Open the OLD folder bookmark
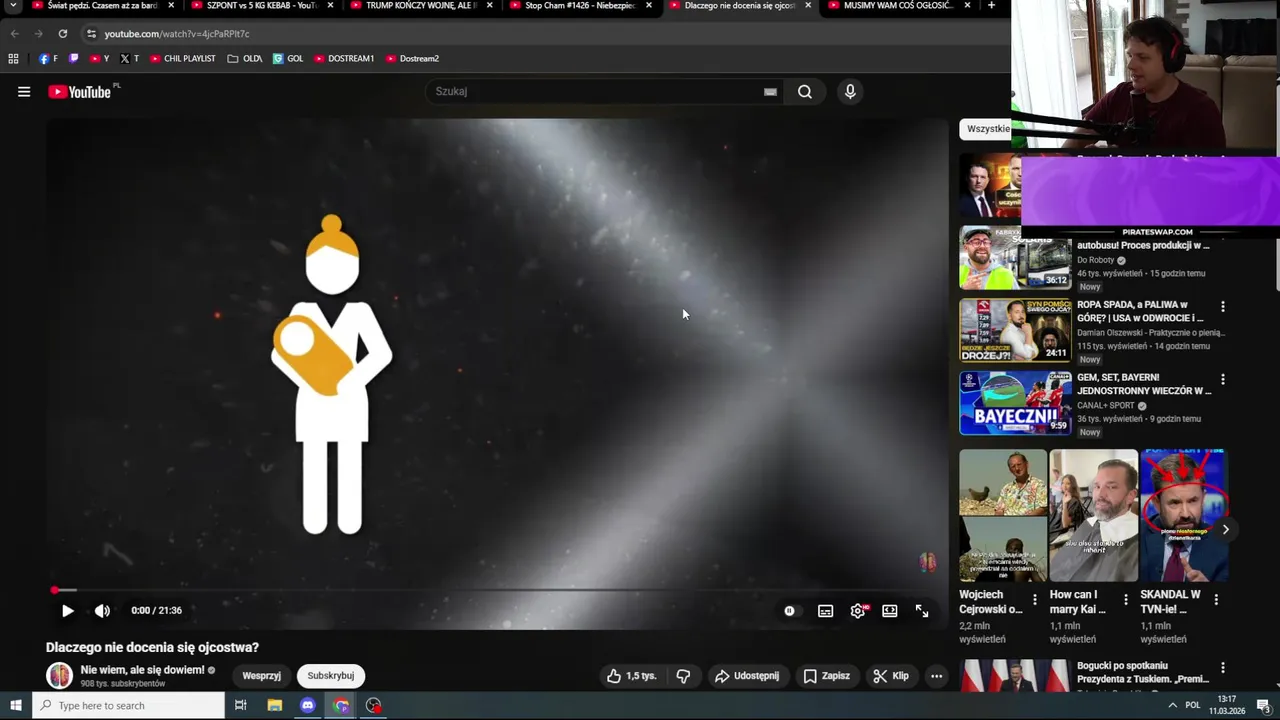 [245, 59]
